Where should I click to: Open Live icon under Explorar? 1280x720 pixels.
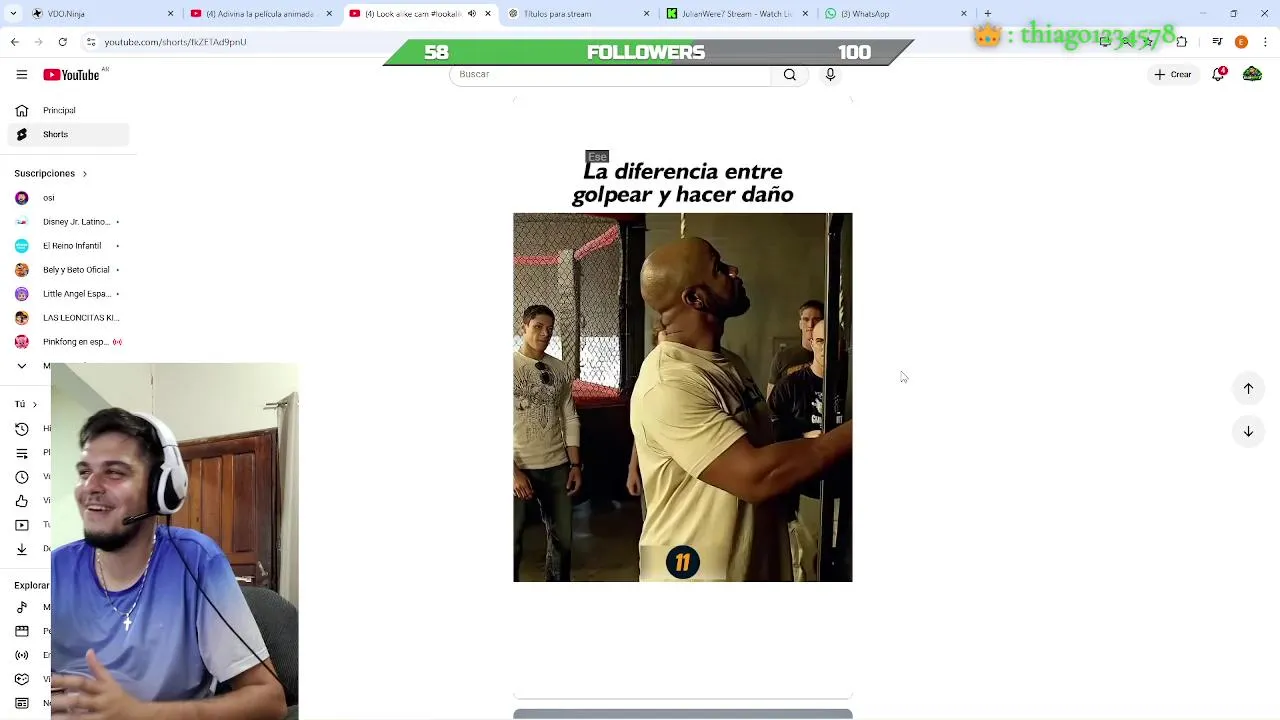pos(21,655)
